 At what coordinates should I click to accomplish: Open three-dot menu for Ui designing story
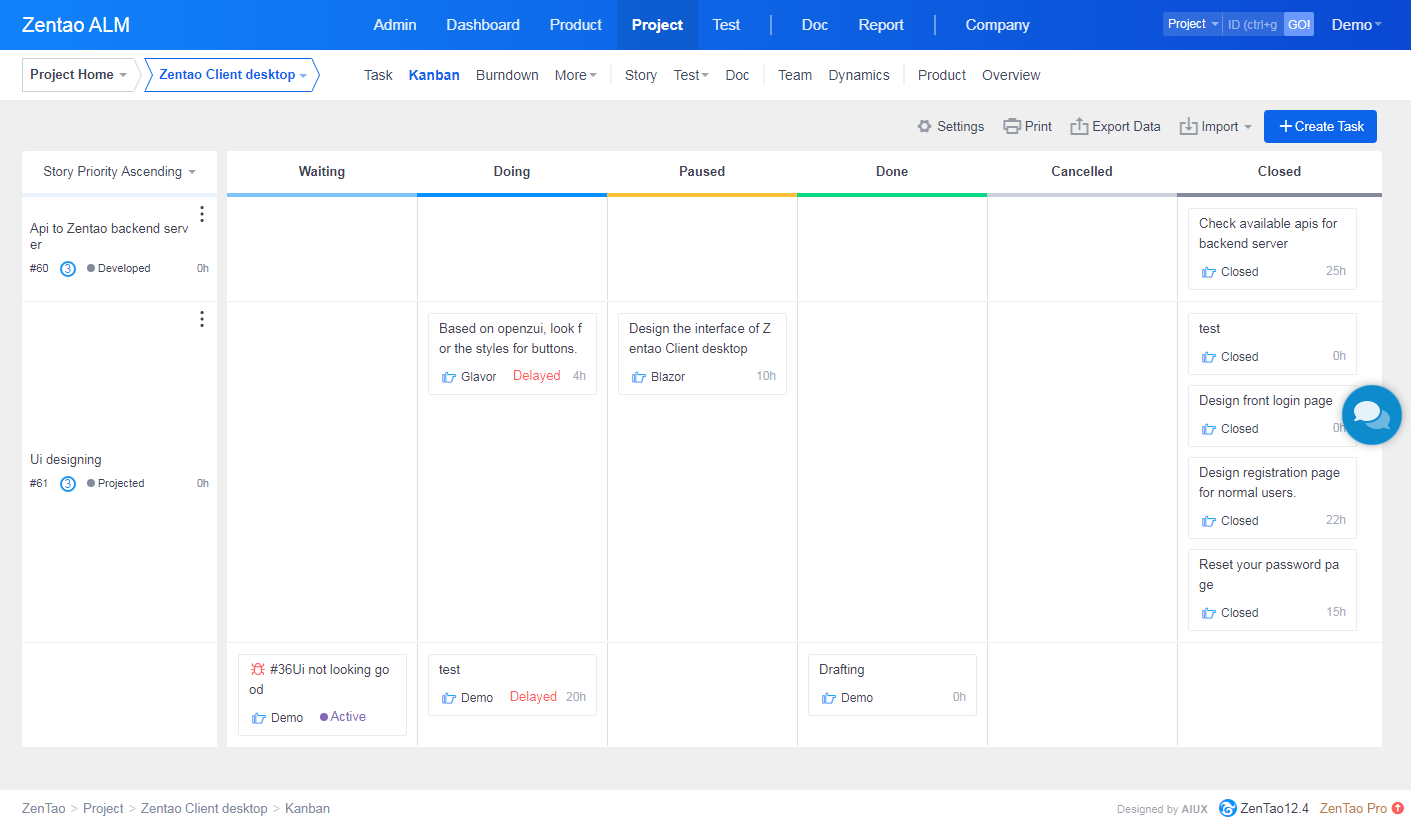202,319
